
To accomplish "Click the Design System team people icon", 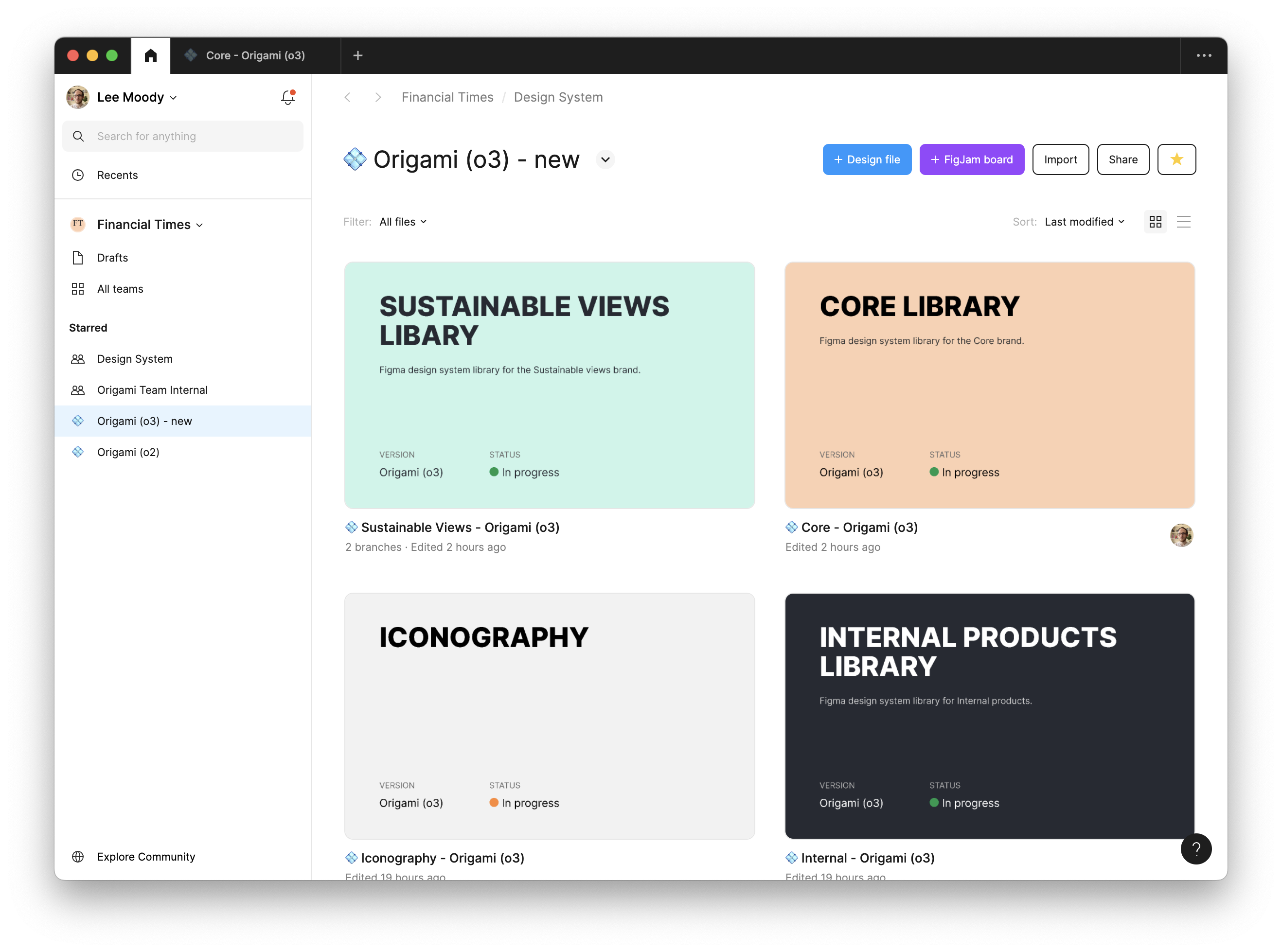I will tap(78, 358).
